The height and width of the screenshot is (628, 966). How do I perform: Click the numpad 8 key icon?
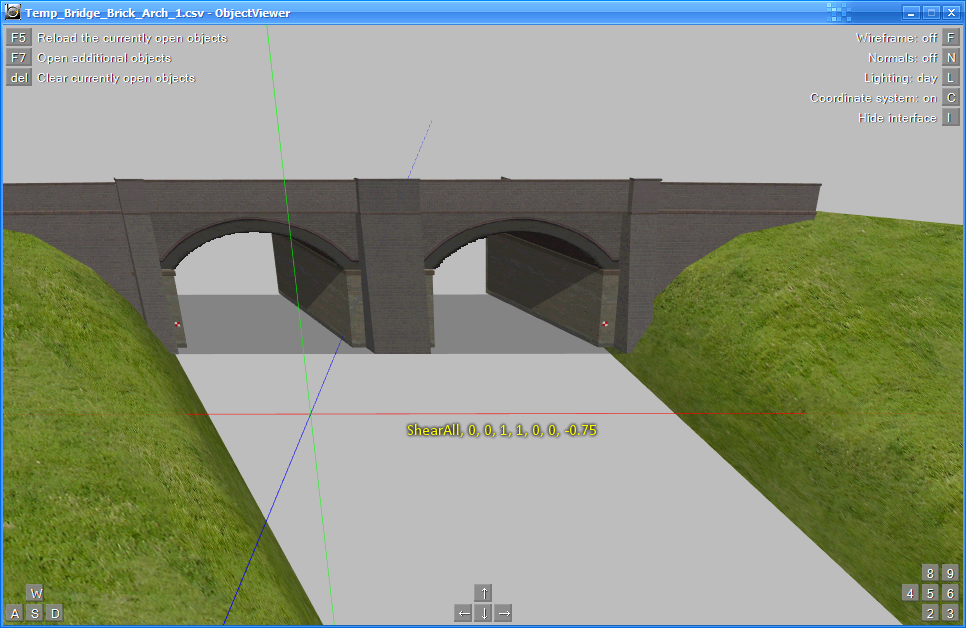[930, 573]
